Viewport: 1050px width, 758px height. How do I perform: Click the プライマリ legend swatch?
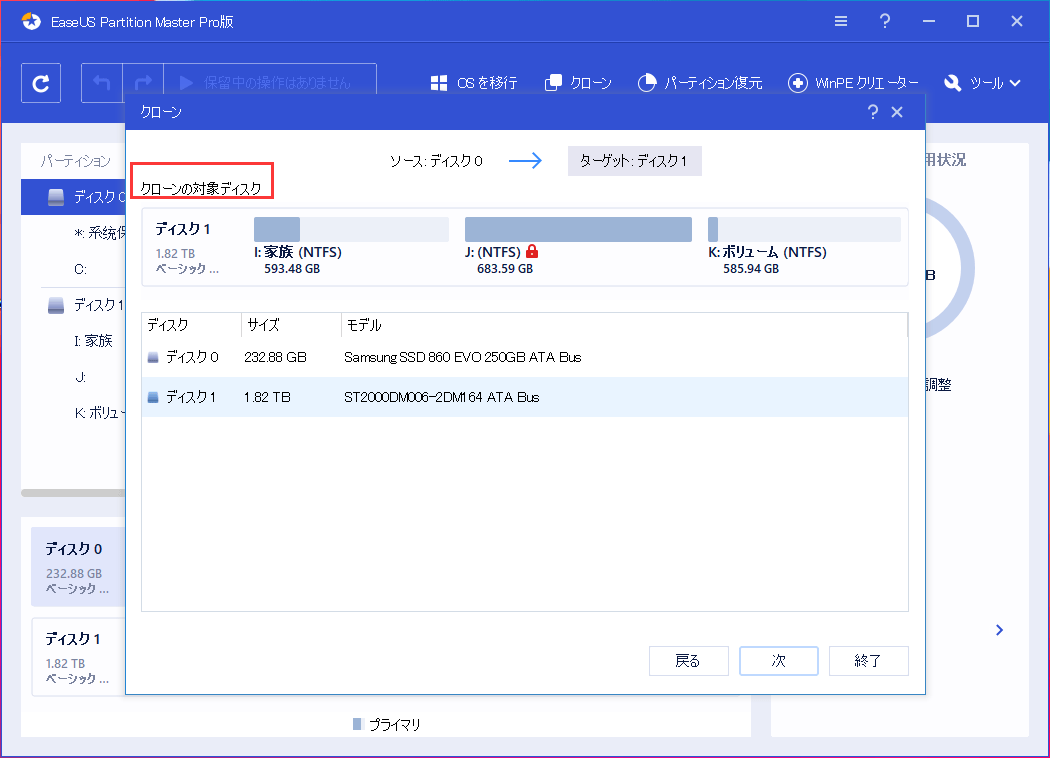coord(357,724)
